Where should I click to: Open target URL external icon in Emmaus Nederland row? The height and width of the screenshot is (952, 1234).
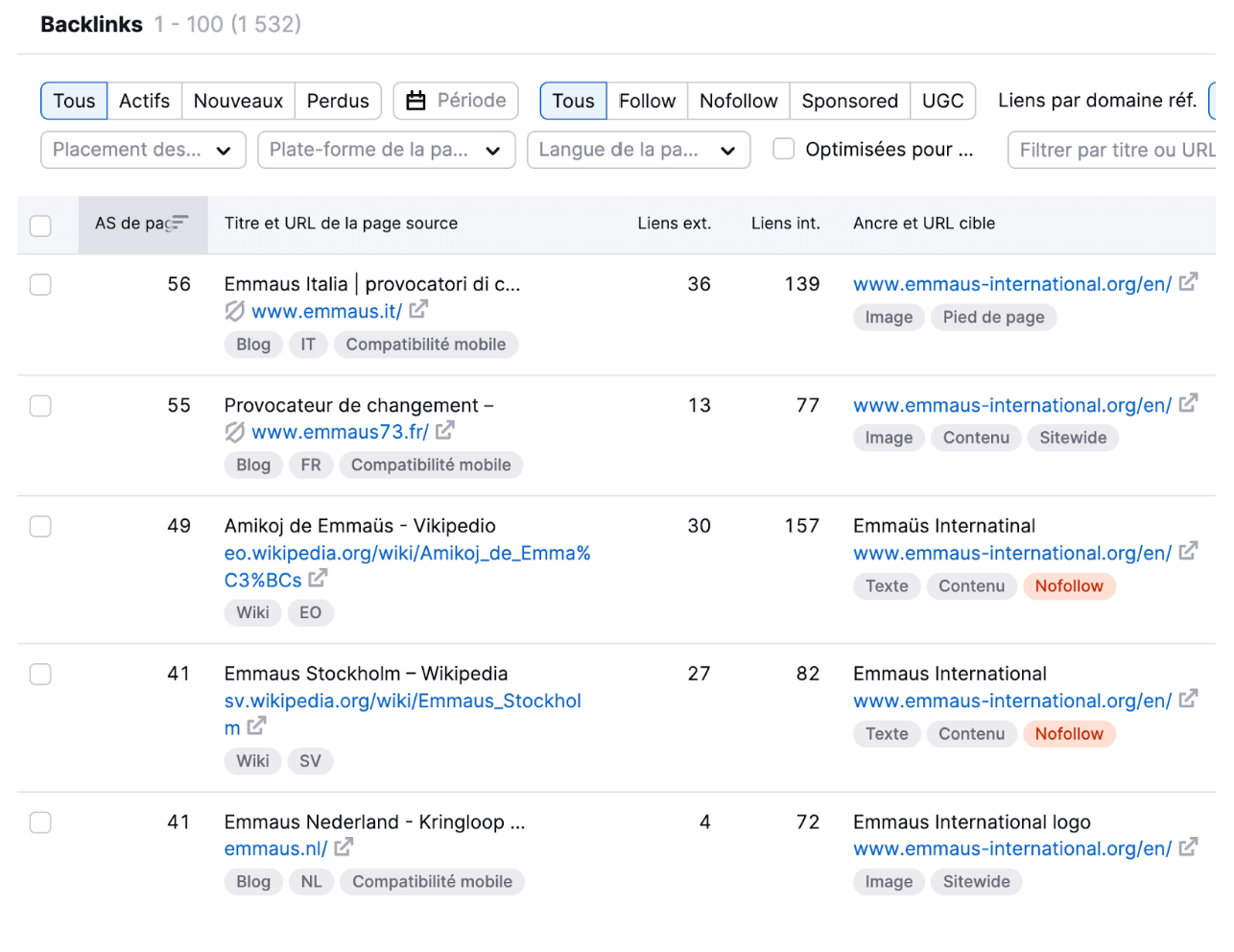coord(1188,847)
